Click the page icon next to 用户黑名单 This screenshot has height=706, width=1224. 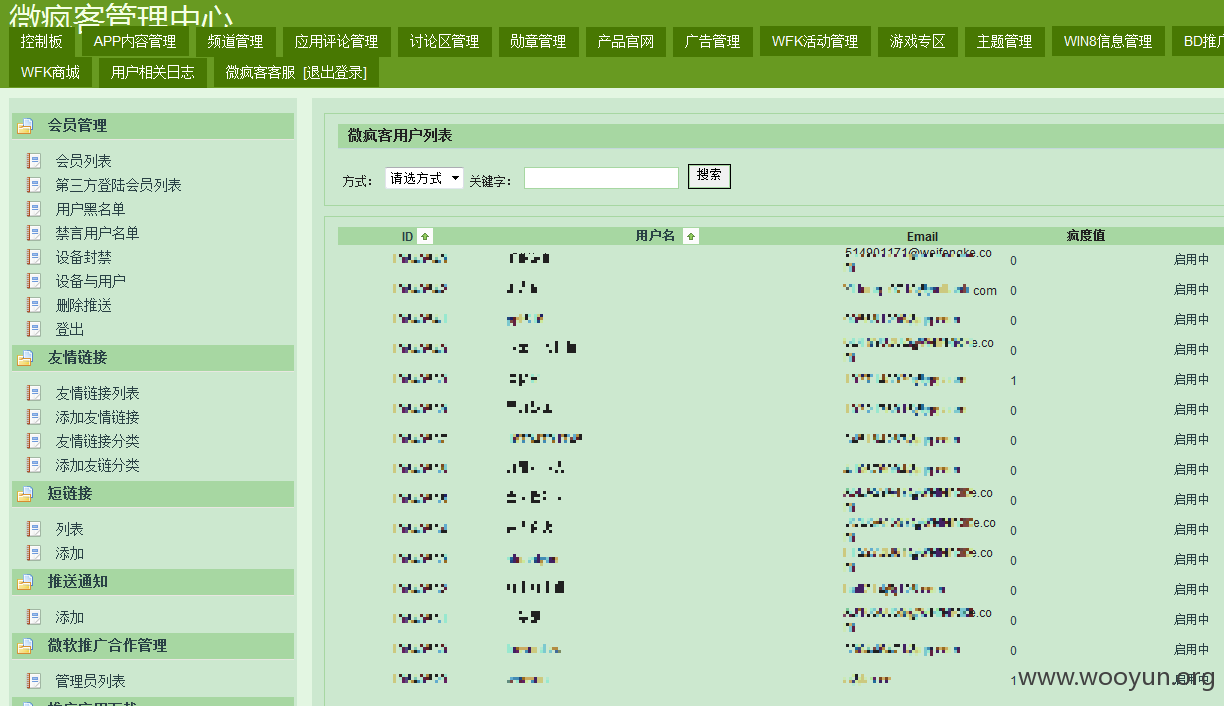(34, 209)
